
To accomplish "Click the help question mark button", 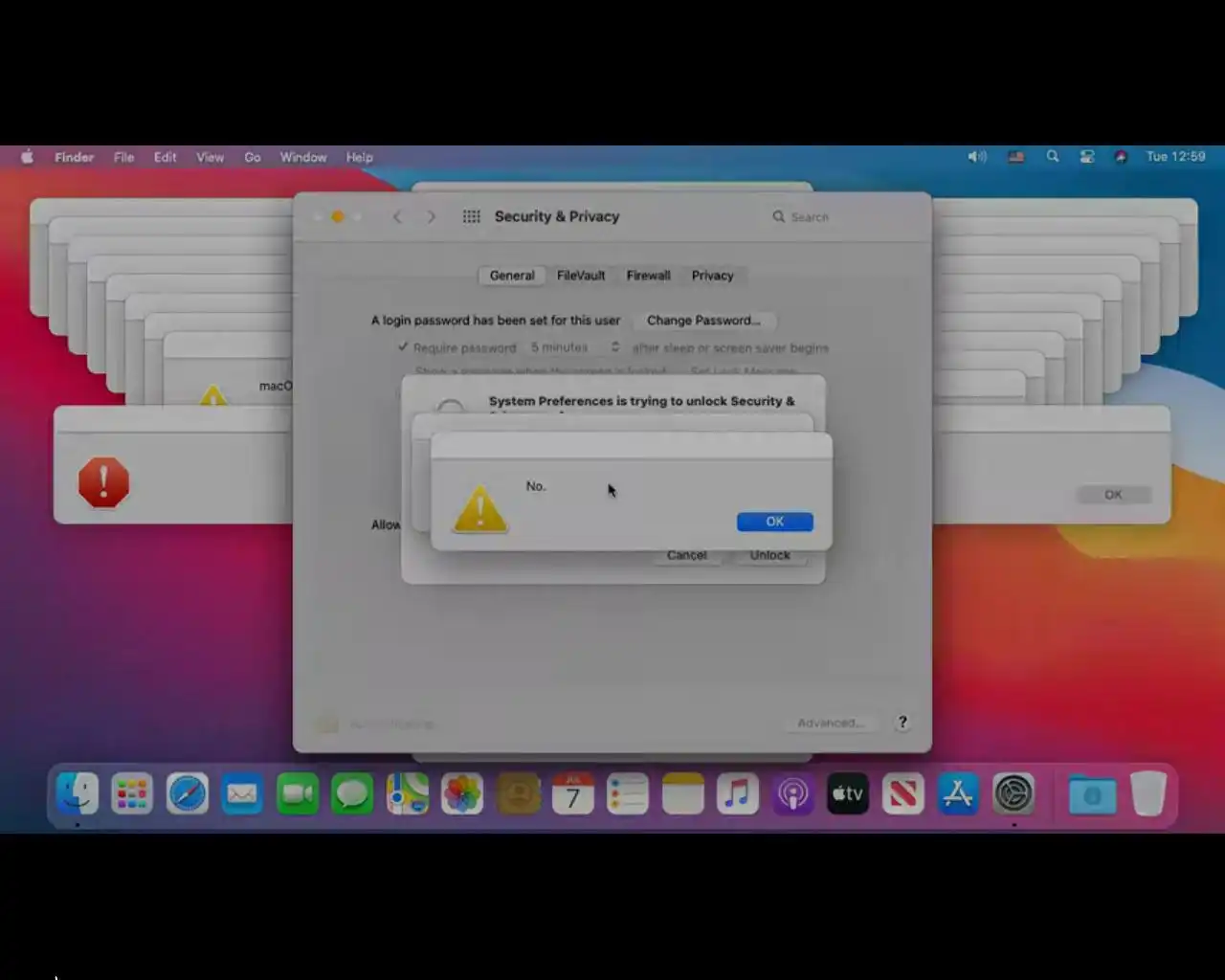I will [902, 723].
